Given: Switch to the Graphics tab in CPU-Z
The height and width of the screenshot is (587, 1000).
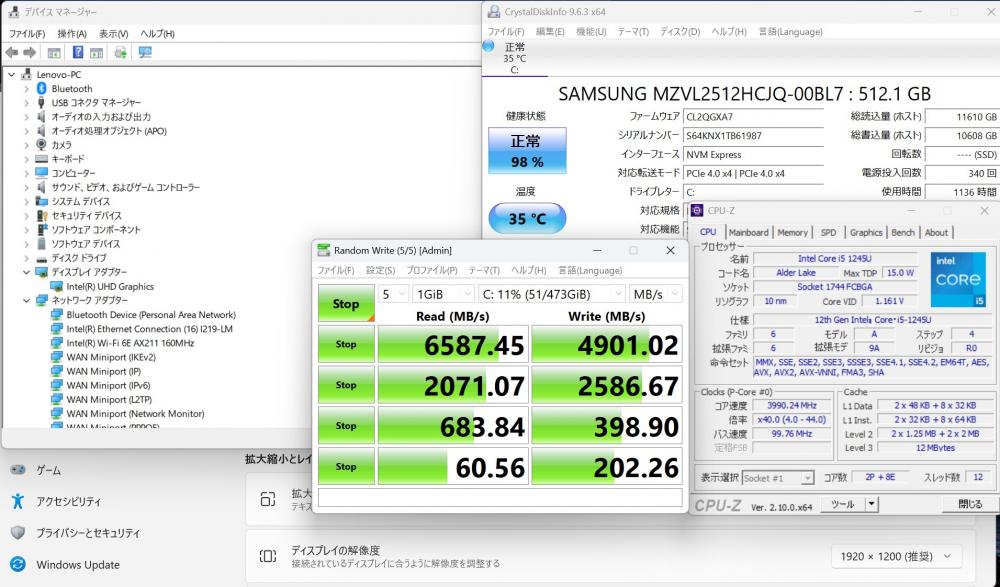Looking at the screenshot, I should pyautogui.click(x=865, y=232).
